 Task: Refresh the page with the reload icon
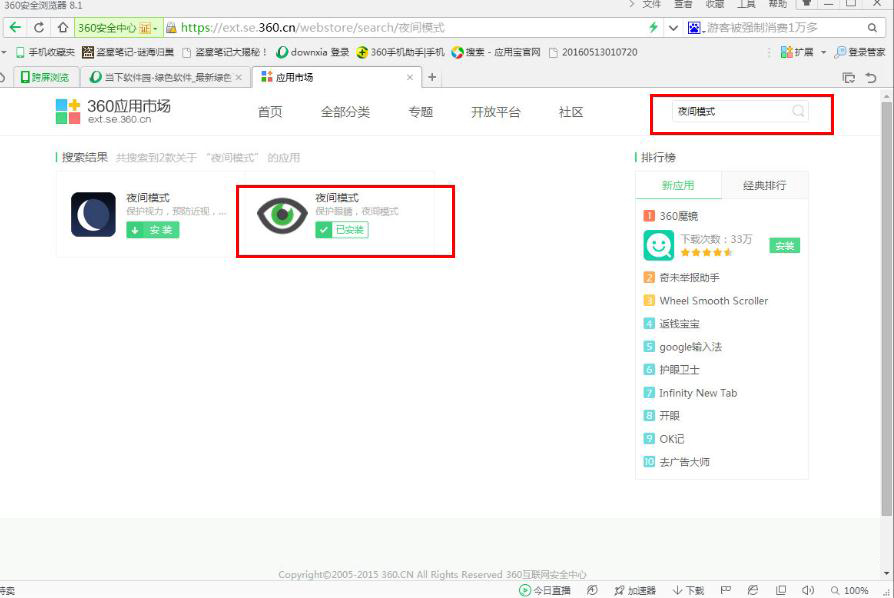pyautogui.click(x=39, y=28)
